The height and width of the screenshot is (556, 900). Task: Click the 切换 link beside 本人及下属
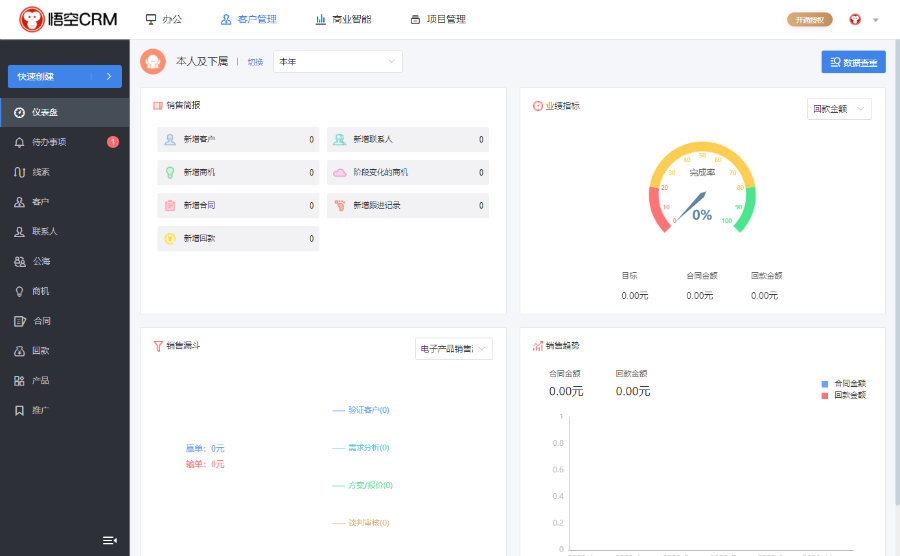click(x=255, y=62)
